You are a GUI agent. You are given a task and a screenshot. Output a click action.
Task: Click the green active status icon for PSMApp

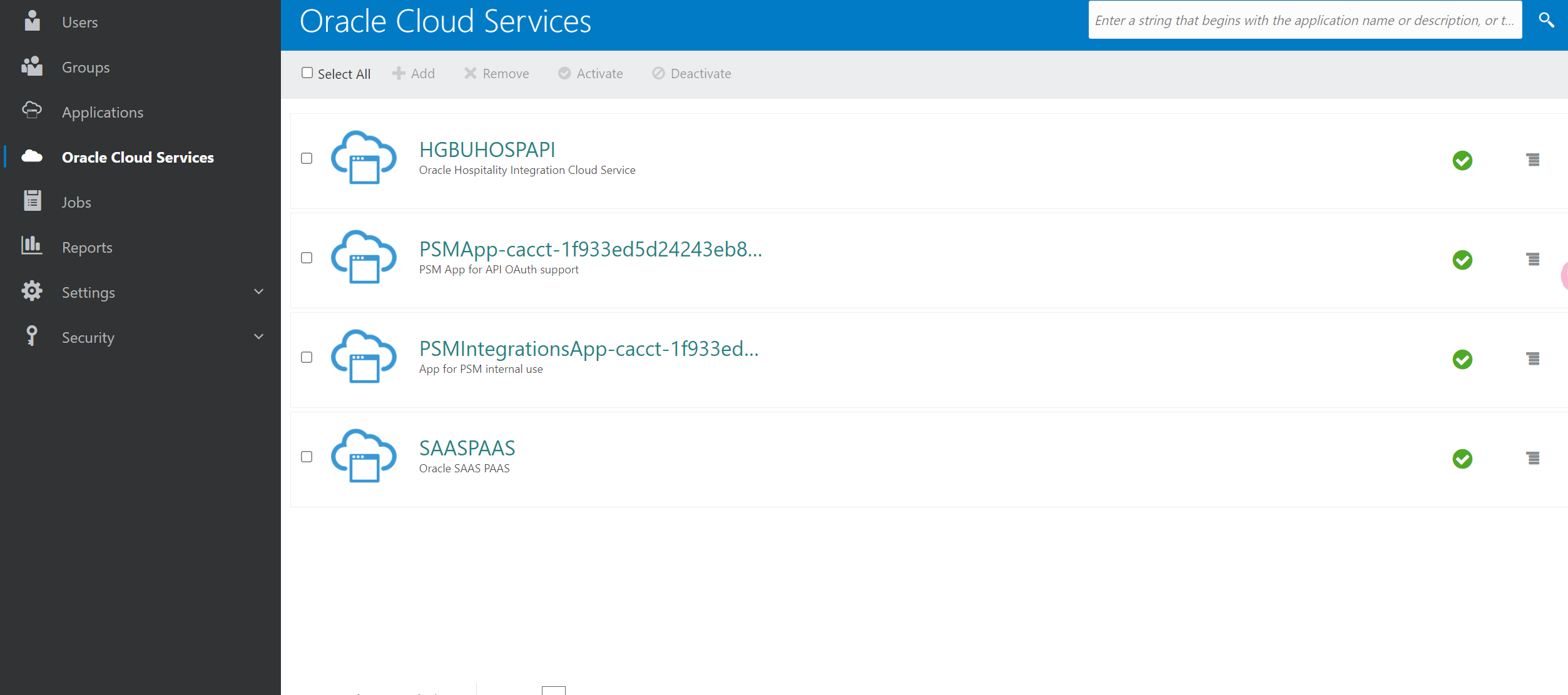[x=1462, y=260]
